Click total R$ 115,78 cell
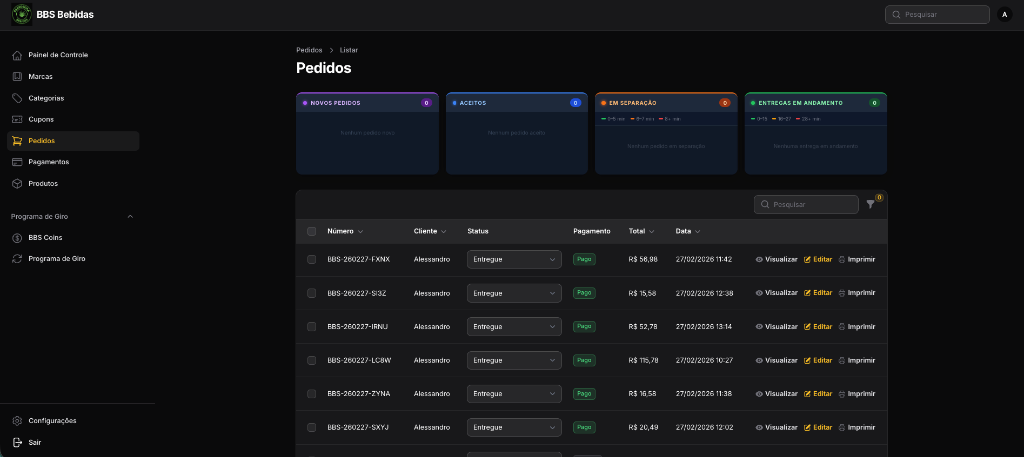This screenshot has width=1024, height=457. (x=643, y=360)
